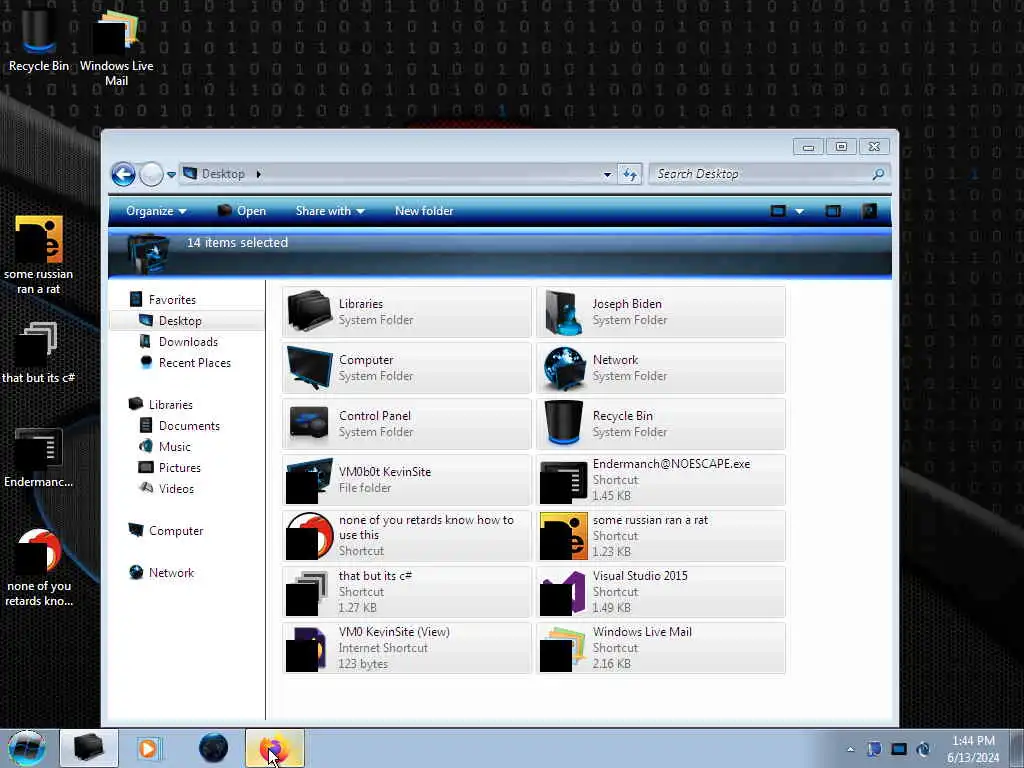1024x768 pixels.
Task: Open the Start menu orb
Action: pyautogui.click(x=27, y=748)
